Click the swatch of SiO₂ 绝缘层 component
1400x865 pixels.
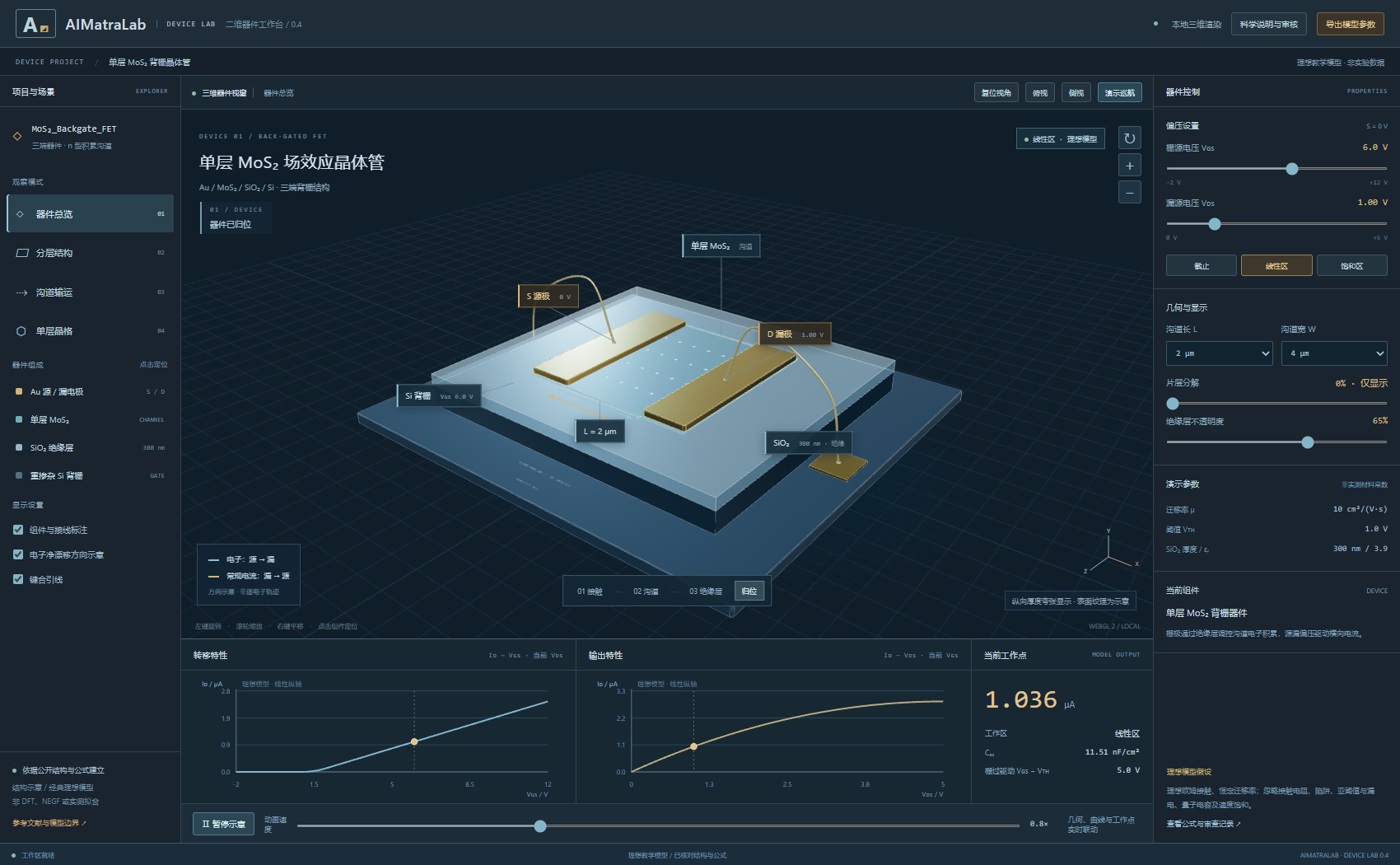click(x=19, y=448)
